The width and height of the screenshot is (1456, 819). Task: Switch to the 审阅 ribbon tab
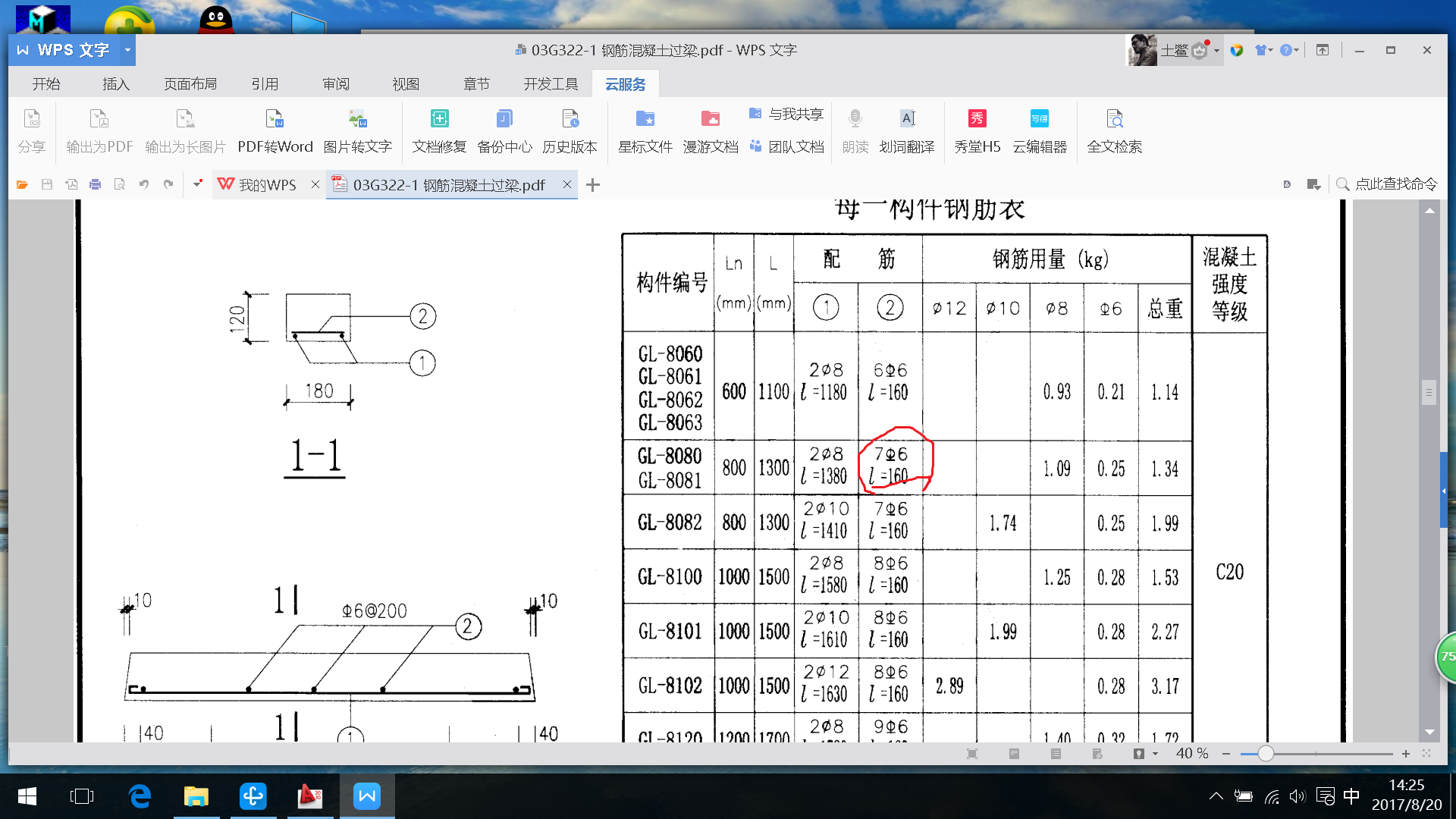tap(336, 83)
